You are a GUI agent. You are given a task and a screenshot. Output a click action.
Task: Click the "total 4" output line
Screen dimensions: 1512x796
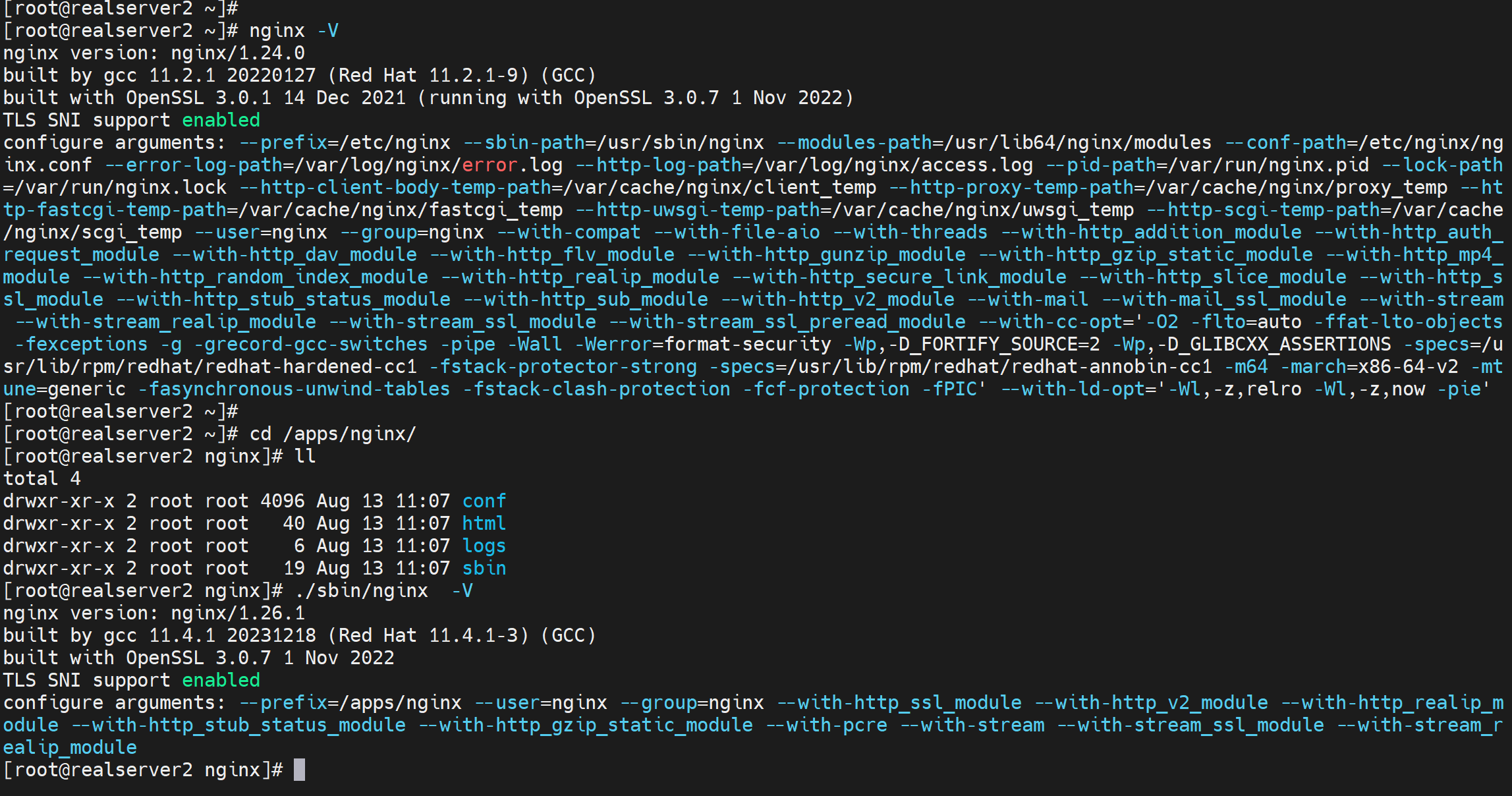click(x=42, y=478)
